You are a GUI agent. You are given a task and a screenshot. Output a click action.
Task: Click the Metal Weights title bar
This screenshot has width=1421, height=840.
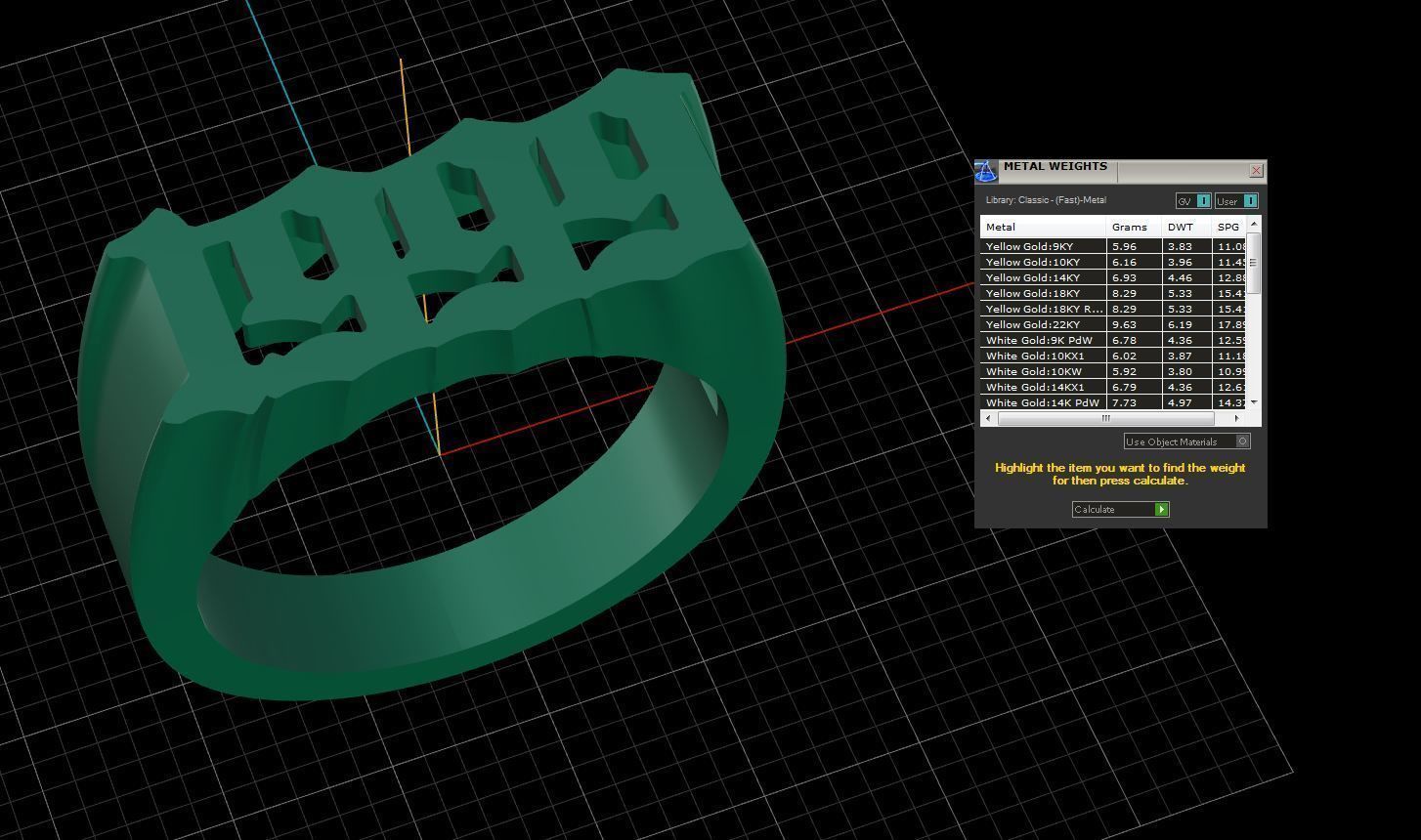point(1120,171)
